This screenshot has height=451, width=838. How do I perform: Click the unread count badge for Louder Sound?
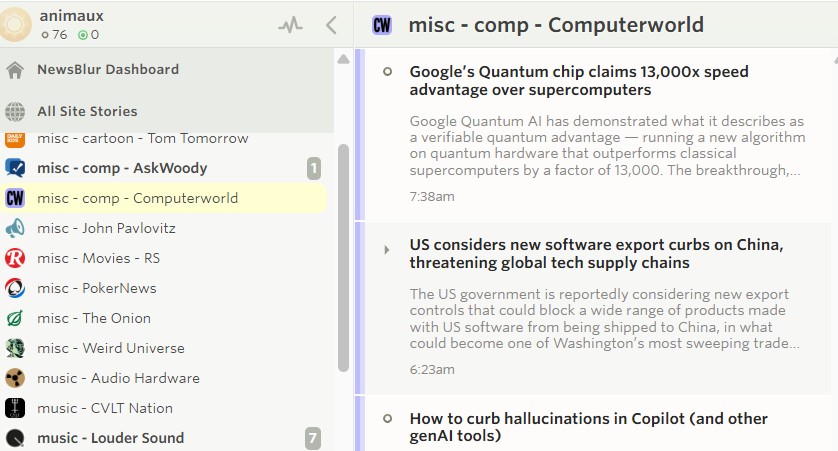pos(313,438)
